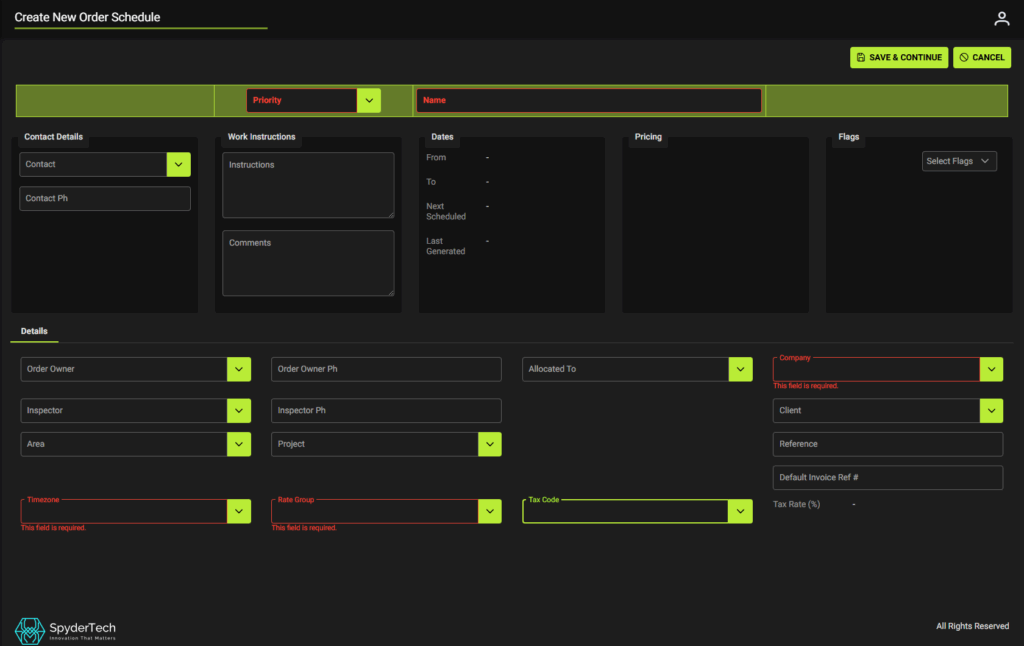Expand the Order Owner dropdown chevron
This screenshot has width=1024, height=646.
239,369
